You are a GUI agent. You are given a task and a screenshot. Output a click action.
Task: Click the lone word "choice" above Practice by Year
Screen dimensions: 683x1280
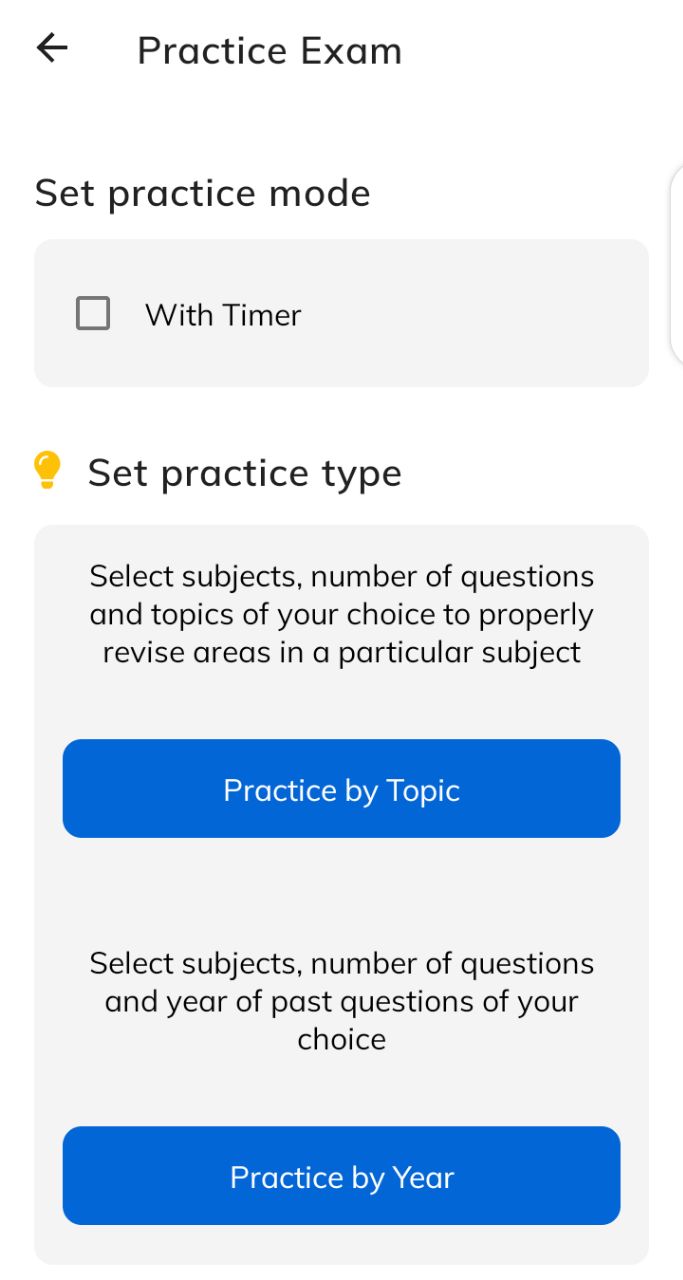click(x=341, y=1039)
